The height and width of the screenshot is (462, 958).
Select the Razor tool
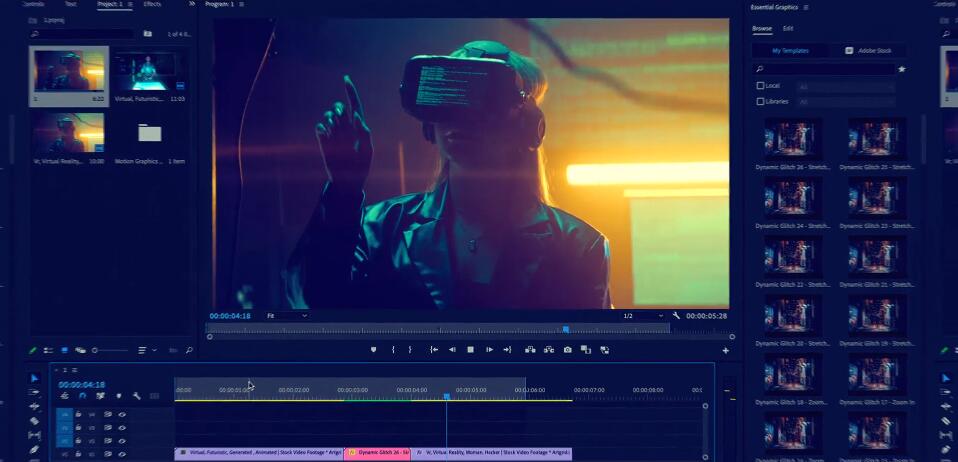(x=34, y=421)
